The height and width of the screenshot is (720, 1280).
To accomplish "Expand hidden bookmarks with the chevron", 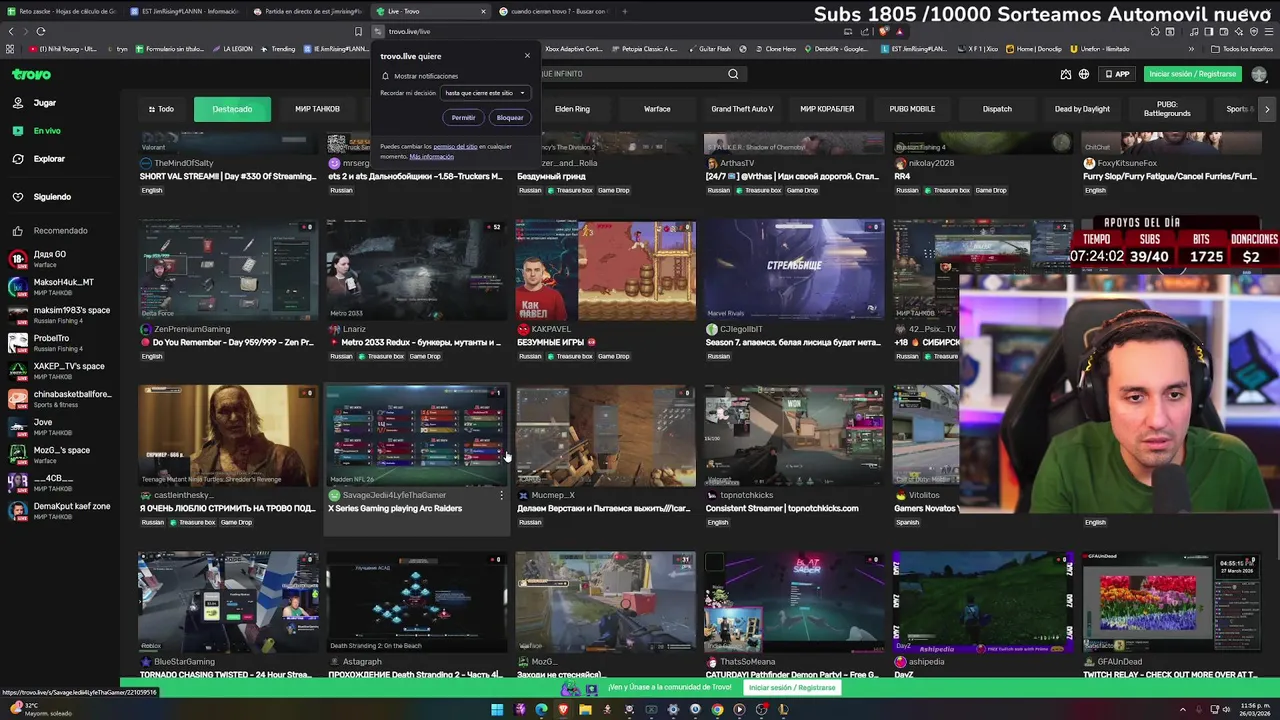I will tap(1191, 49).
